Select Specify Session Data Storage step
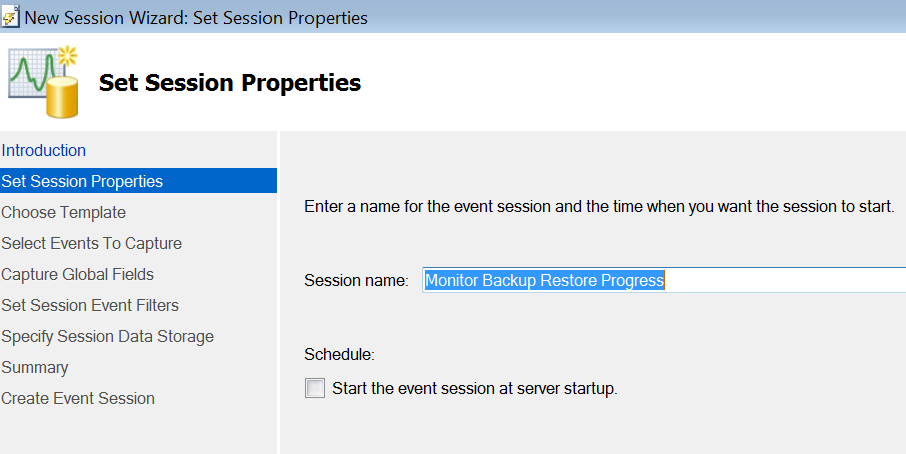Image resolution: width=906 pixels, height=454 pixels. [x=107, y=336]
